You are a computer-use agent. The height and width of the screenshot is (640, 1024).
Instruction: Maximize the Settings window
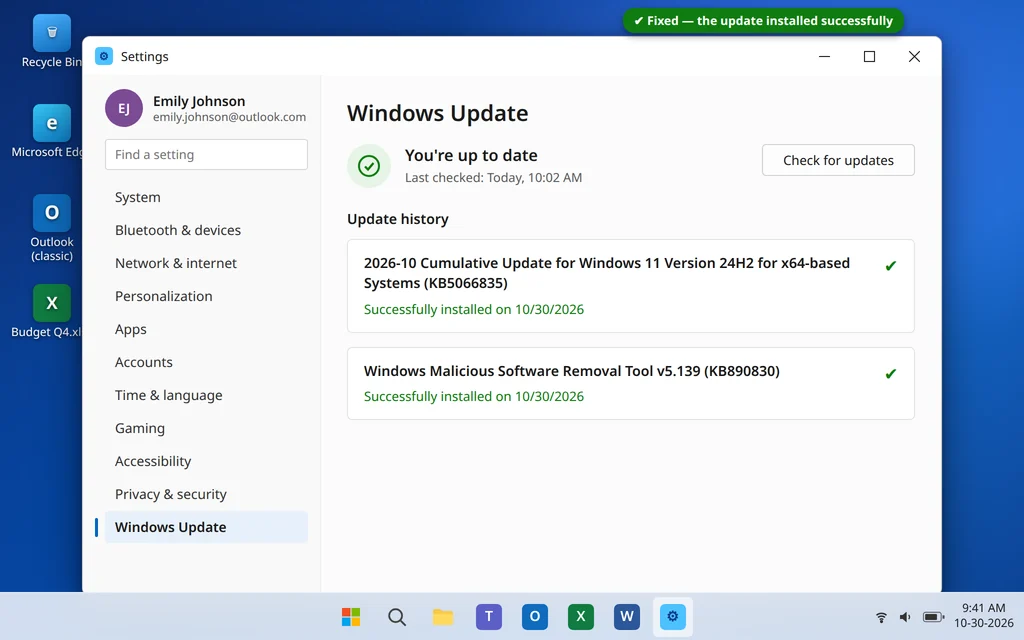[869, 56]
